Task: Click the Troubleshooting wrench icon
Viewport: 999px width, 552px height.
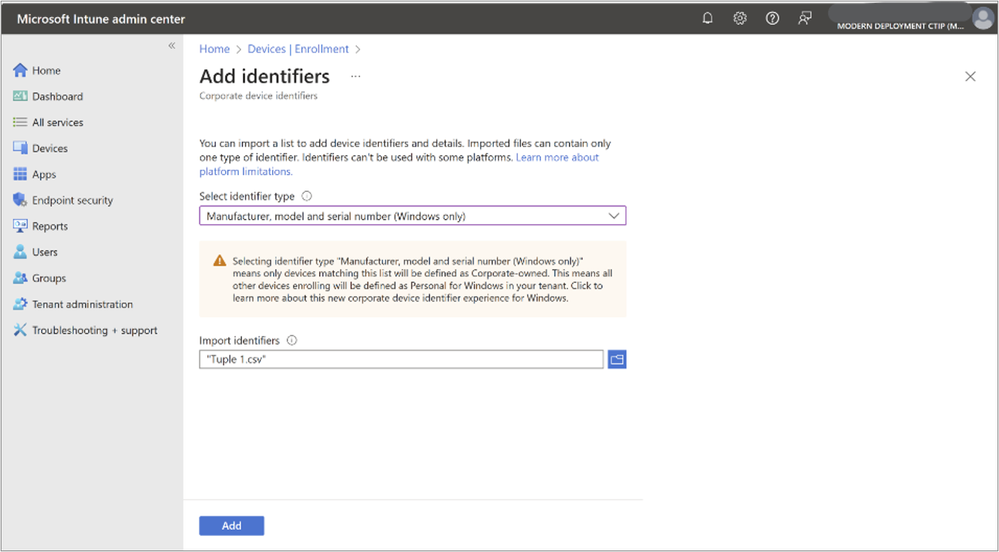Action: click(20, 330)
